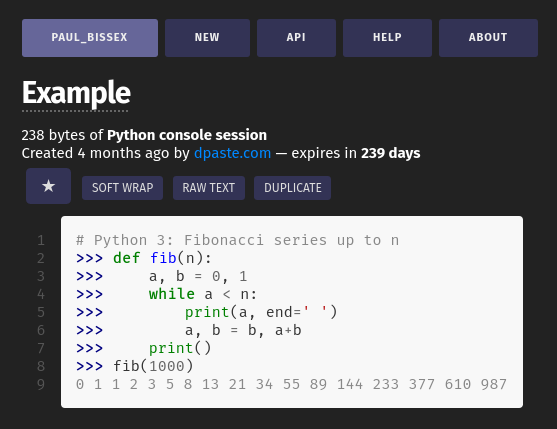
Task: Click the Fibonacci output line '0 1 1 2 3'
Action: [291, 385]
